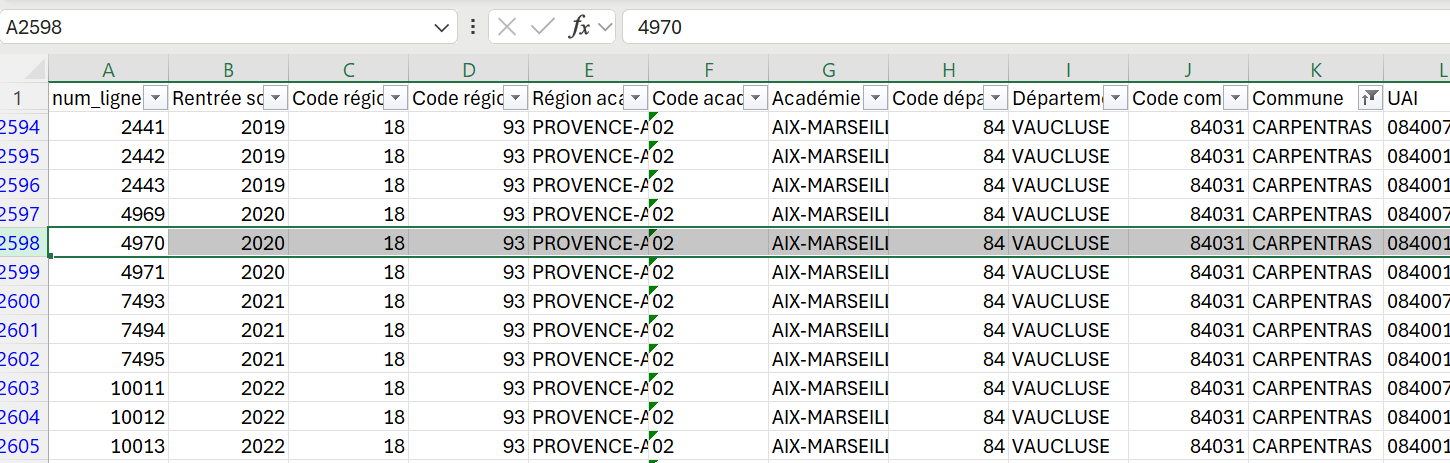The height and width of the screenshot is (463, 1450).
Task: Select row 2594 header
Action: pyautogui.click(x=20, y=127)
